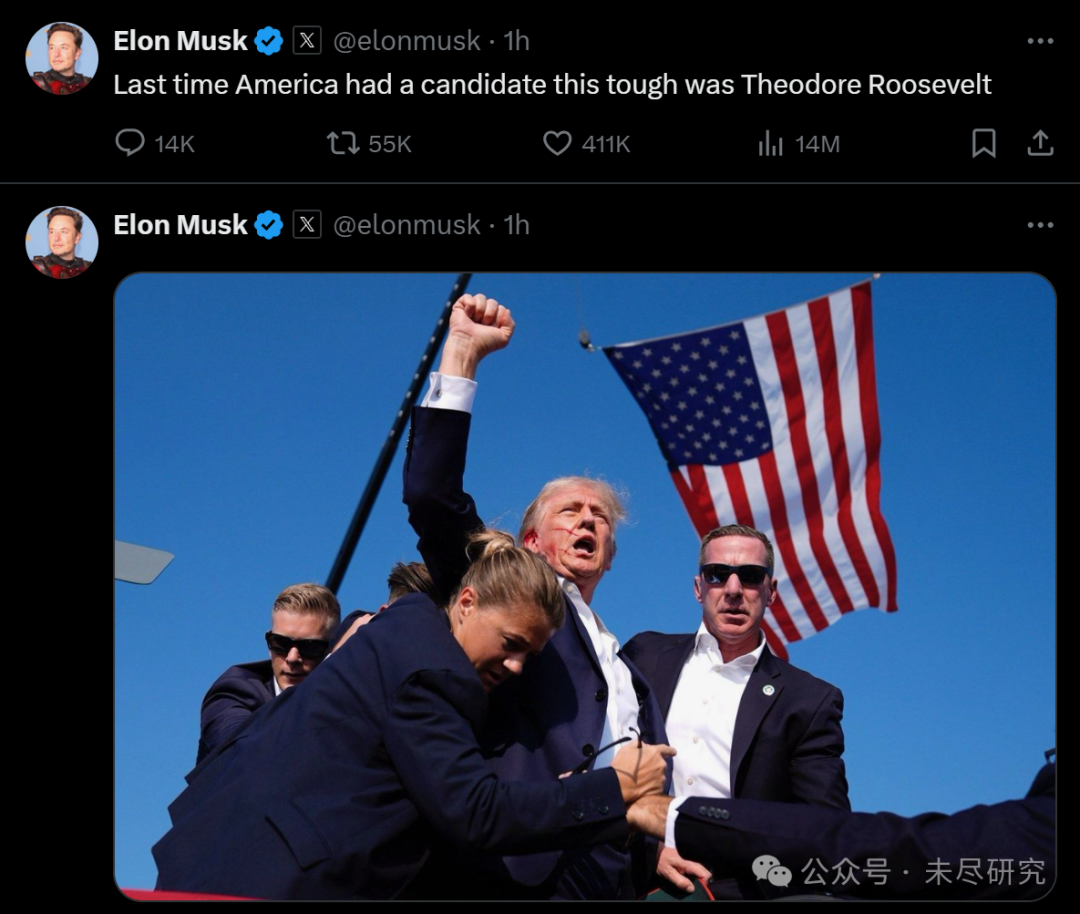1080x914 pixels.
Task: Open the attached photo with the American flag
Action: click(x=585, y=586)
